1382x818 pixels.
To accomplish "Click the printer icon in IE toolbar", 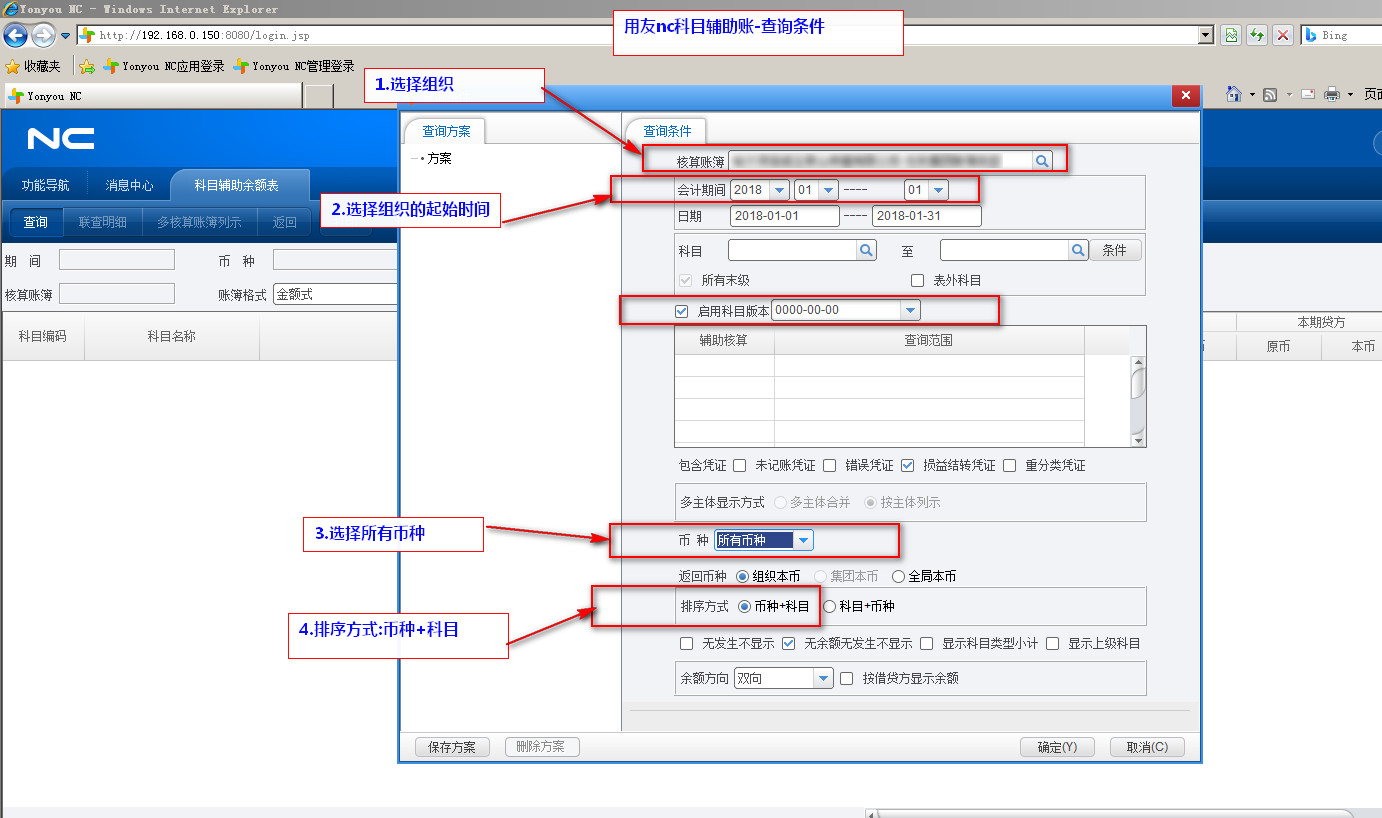I will [x=1332, y=94].
